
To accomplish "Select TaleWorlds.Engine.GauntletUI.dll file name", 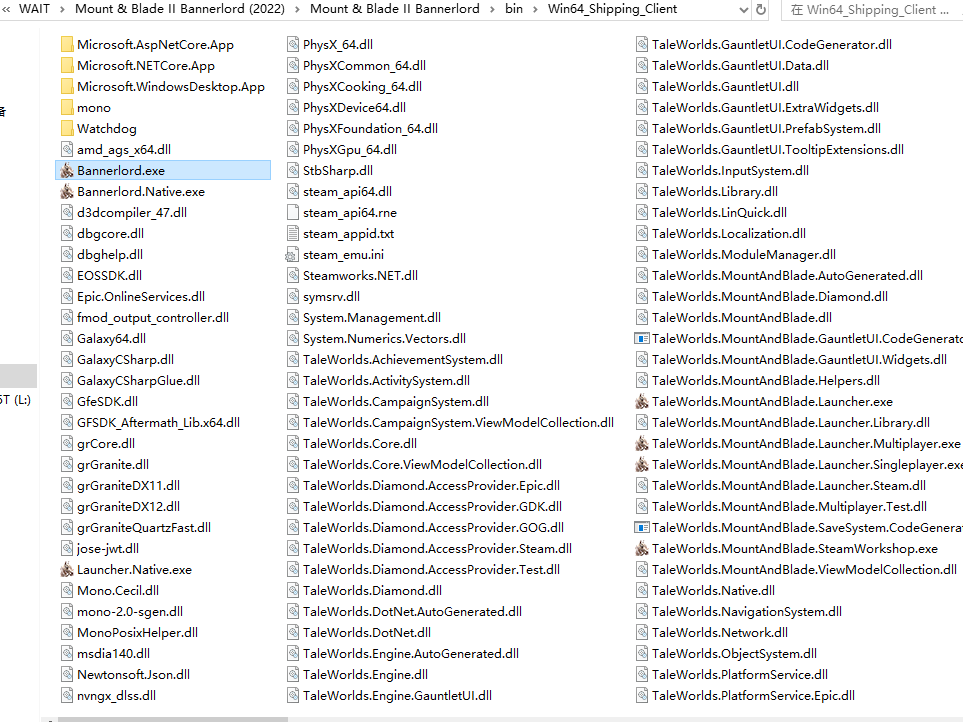I will click(x=397, y=696).
